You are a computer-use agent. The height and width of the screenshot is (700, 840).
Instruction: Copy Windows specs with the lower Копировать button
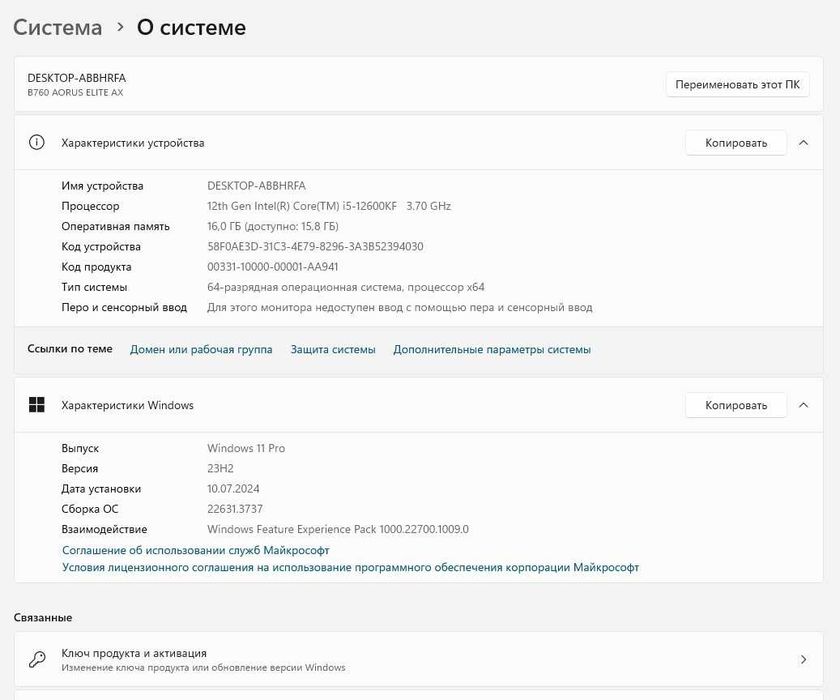[735, 405]
